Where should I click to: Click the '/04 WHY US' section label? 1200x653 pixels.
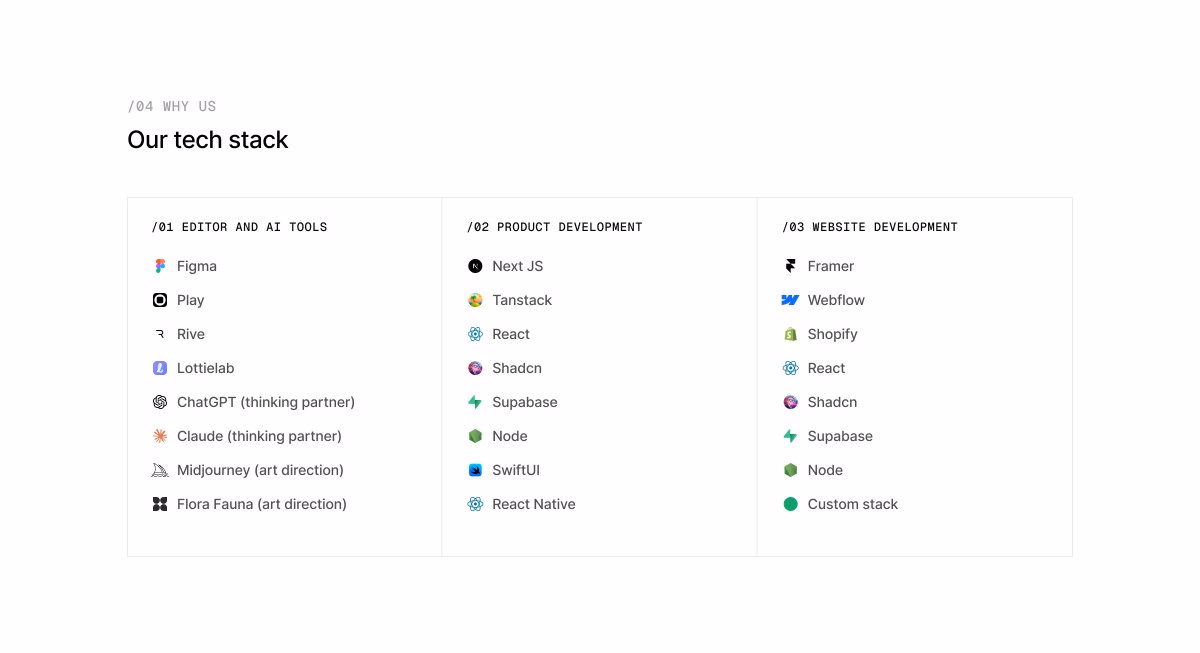172,106
